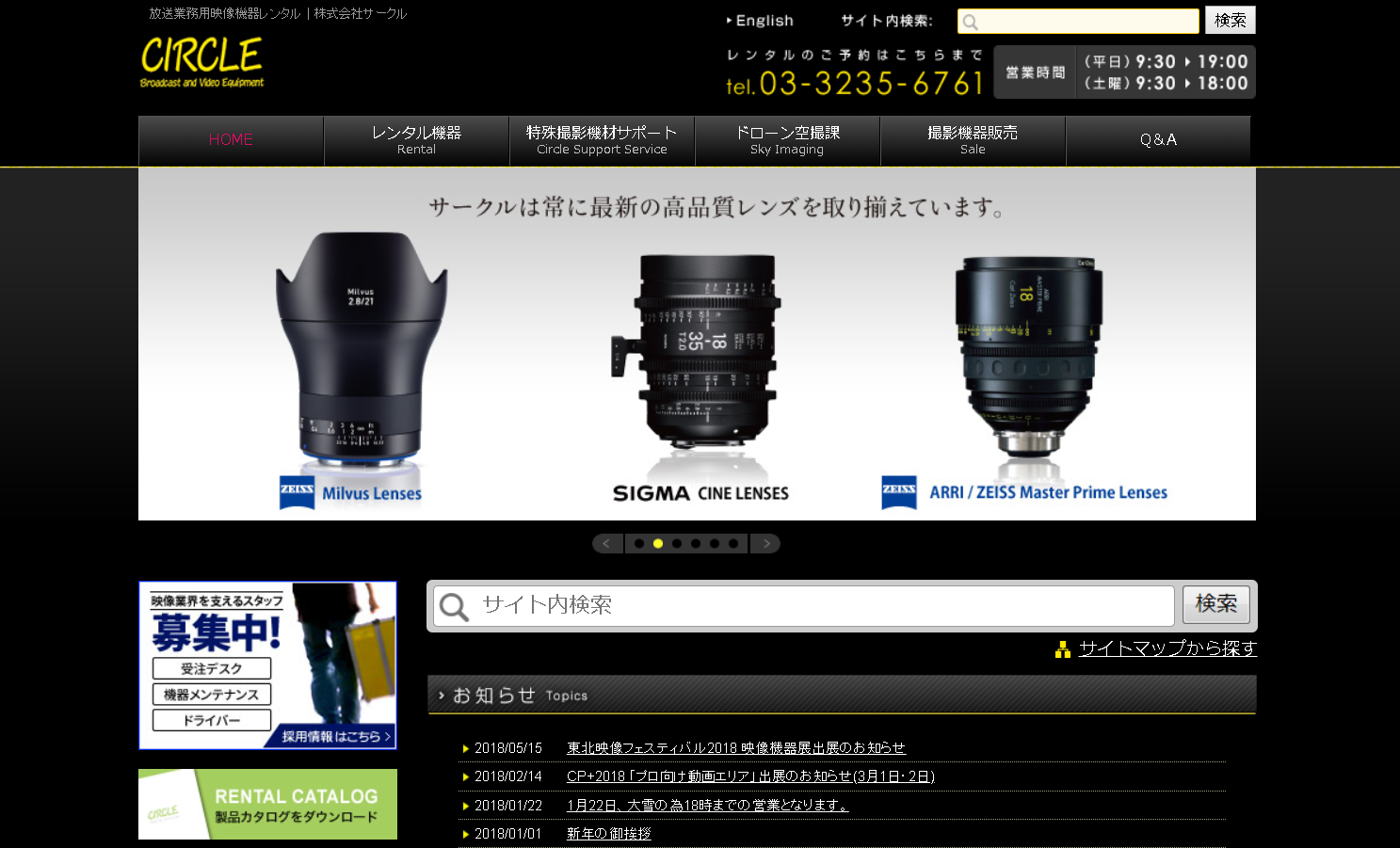The width and height of the screenshot is (1400, 848).
Task: Click the previous slide arrow of carousel
Action: [x=607, y=543]
